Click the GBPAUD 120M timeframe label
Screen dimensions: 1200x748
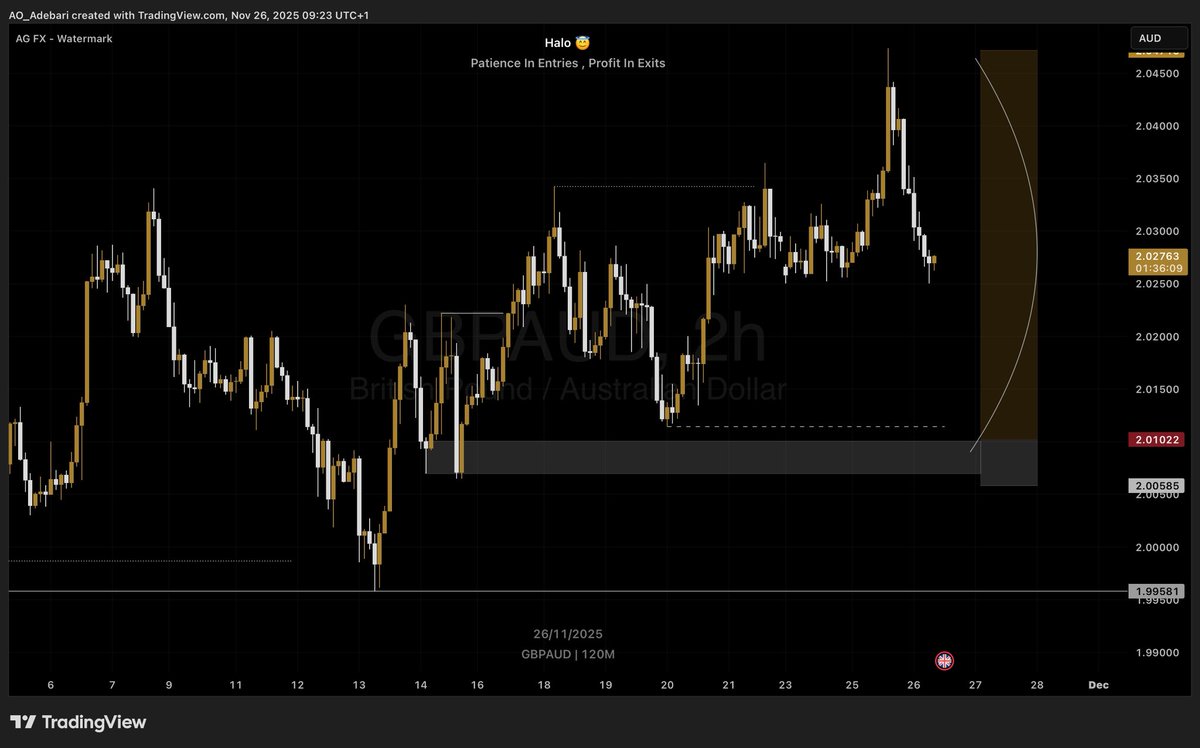pyautogui.click(x=570, y=654)
